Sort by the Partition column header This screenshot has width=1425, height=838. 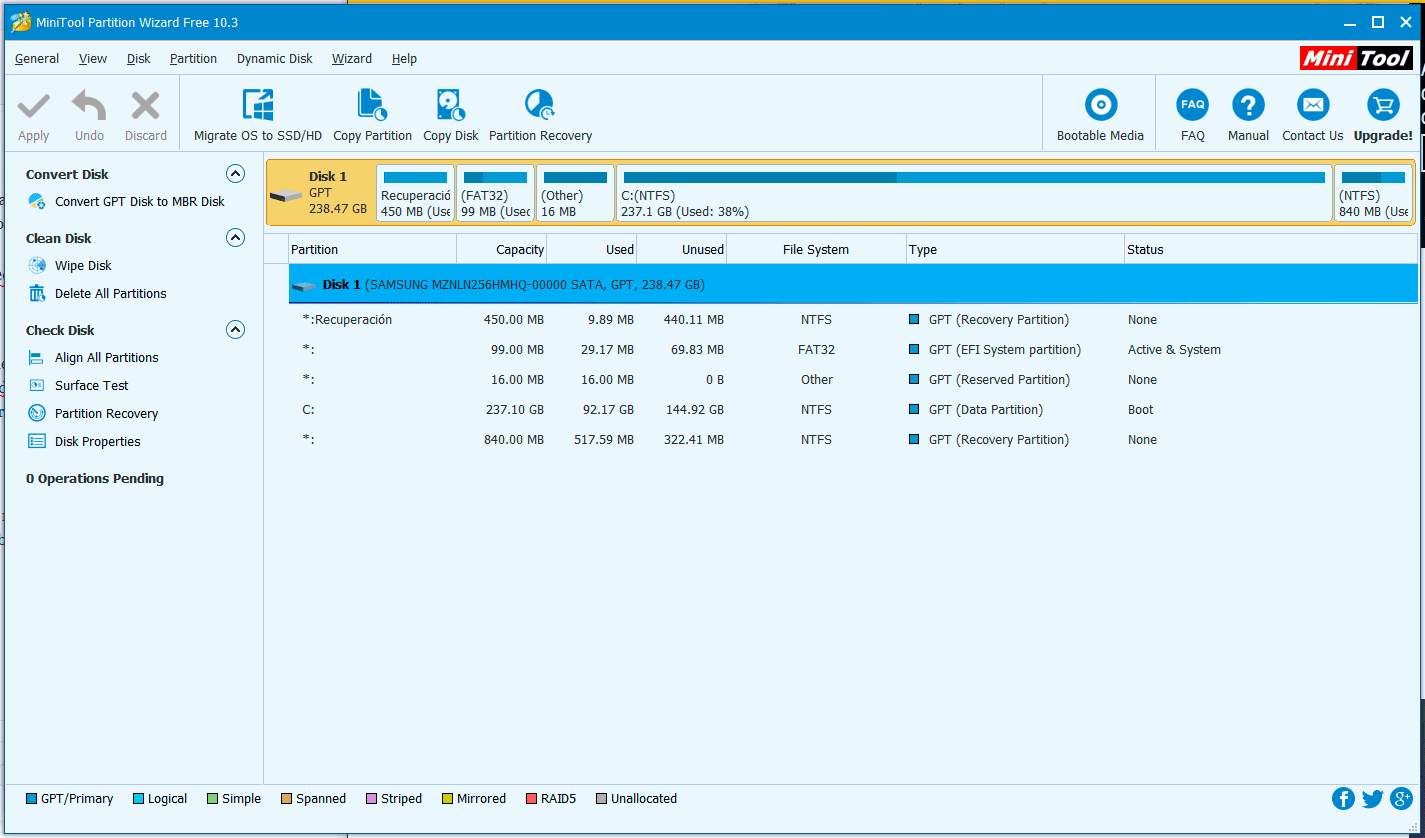pos(372,250)
